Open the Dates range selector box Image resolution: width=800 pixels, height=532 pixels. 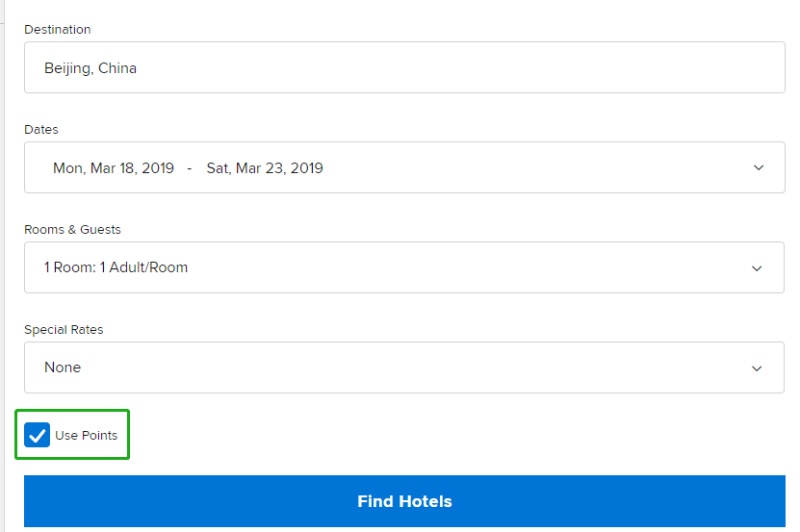coord(405,167)
